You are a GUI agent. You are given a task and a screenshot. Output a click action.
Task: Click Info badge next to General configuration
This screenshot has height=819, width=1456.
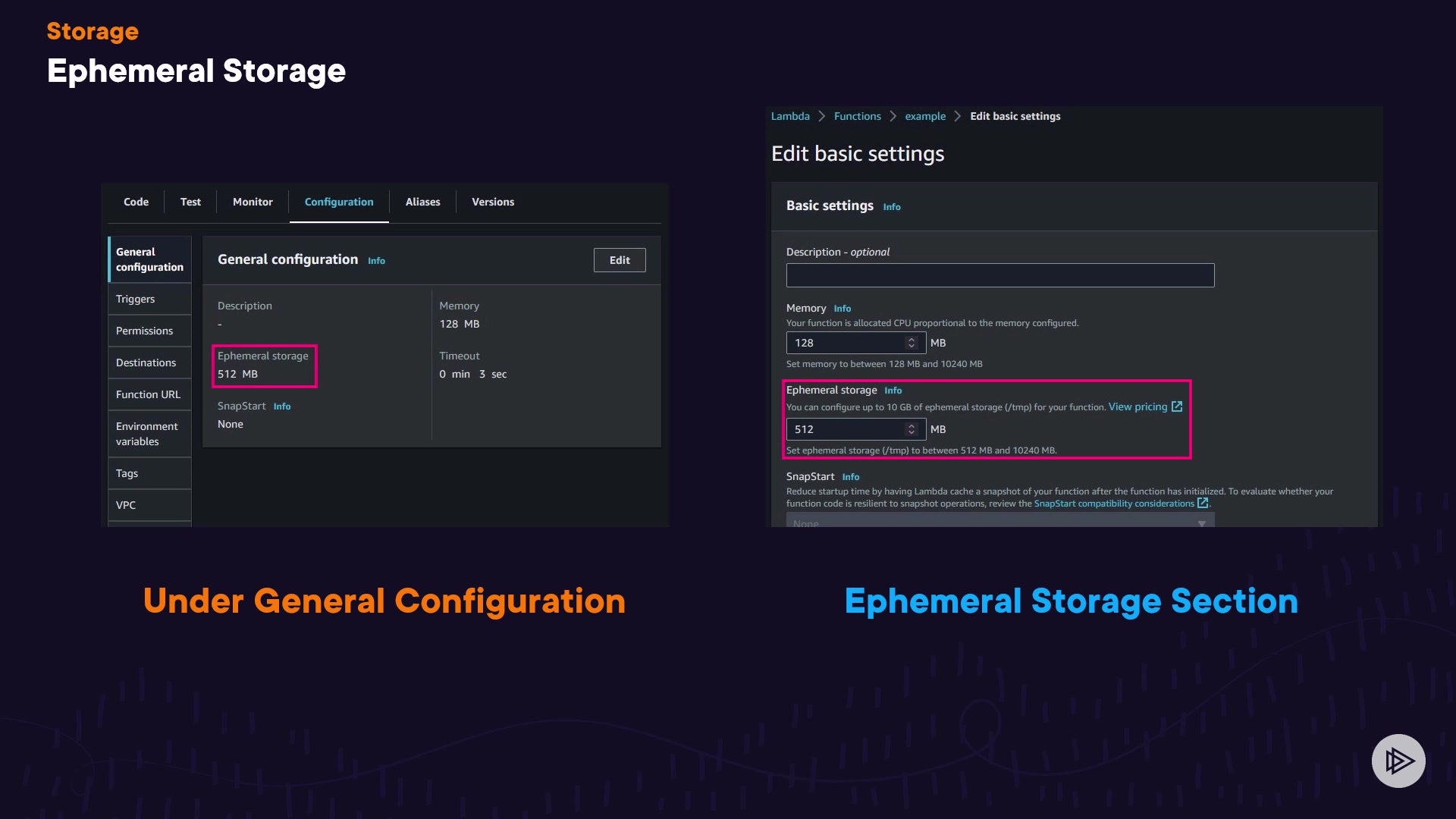click(376, 261)
